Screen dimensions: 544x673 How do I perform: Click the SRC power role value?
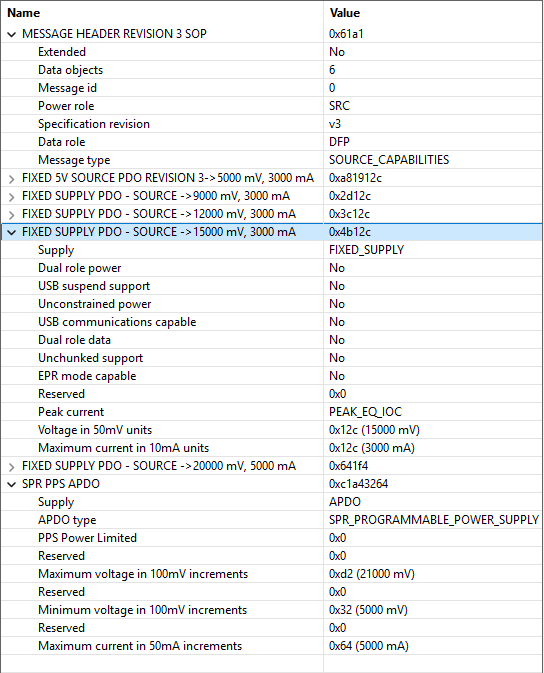pos(340,106)
